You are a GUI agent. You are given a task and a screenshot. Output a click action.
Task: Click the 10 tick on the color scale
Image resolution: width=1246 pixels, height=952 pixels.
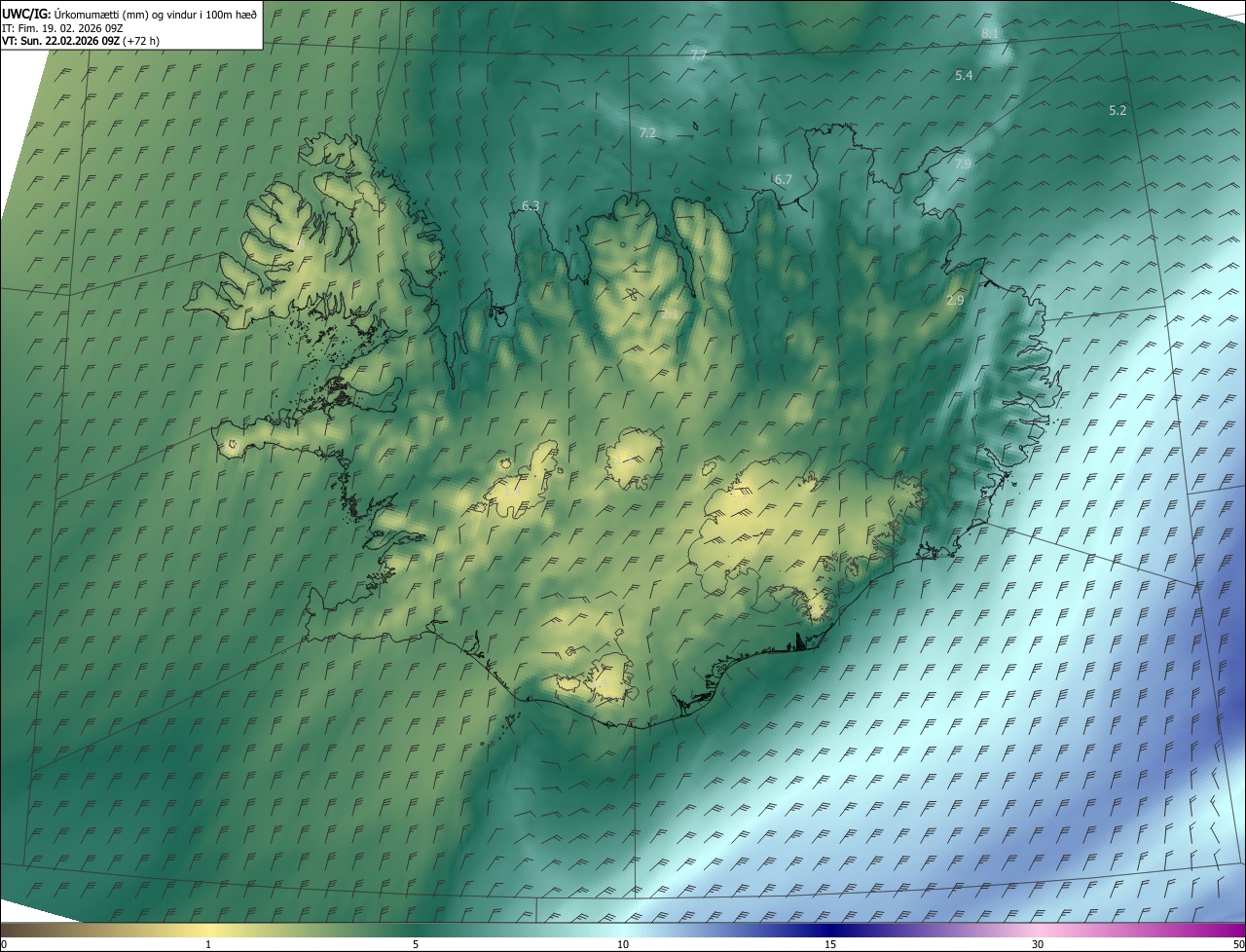coord(623,944)
